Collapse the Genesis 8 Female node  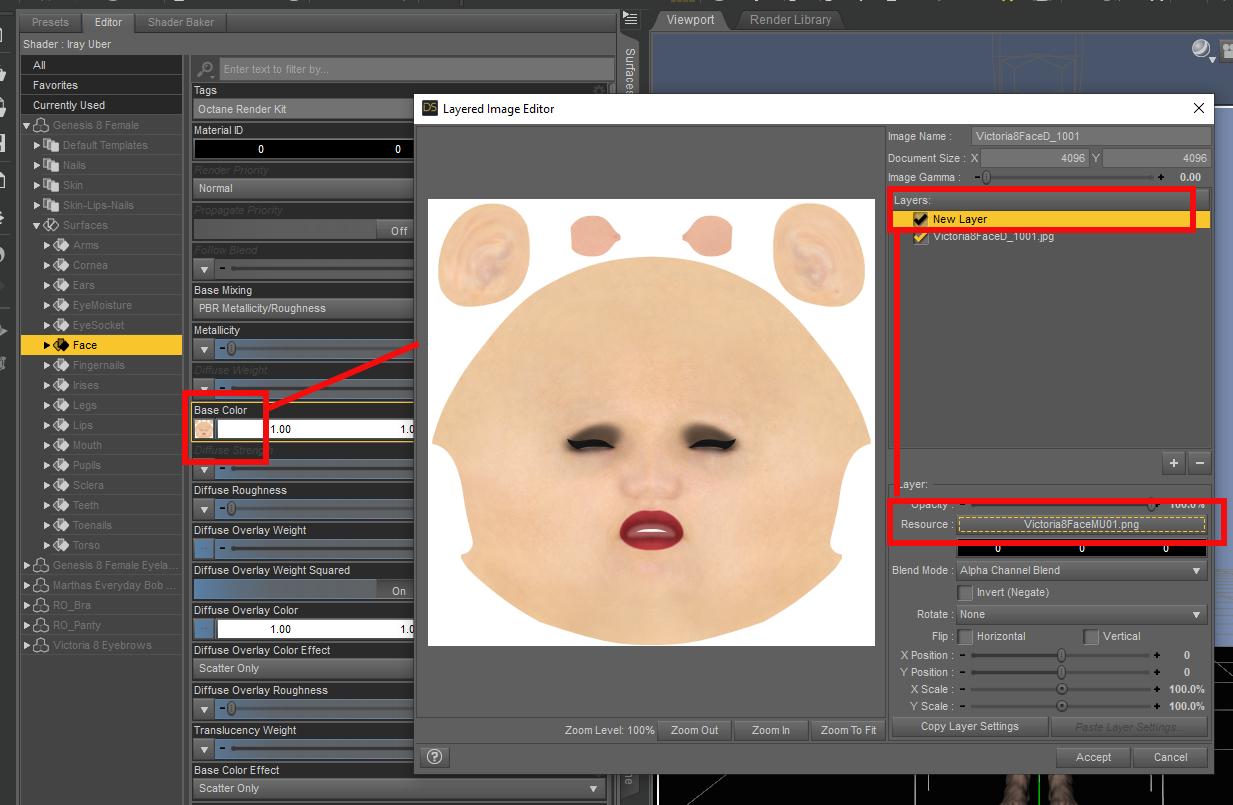27,125
